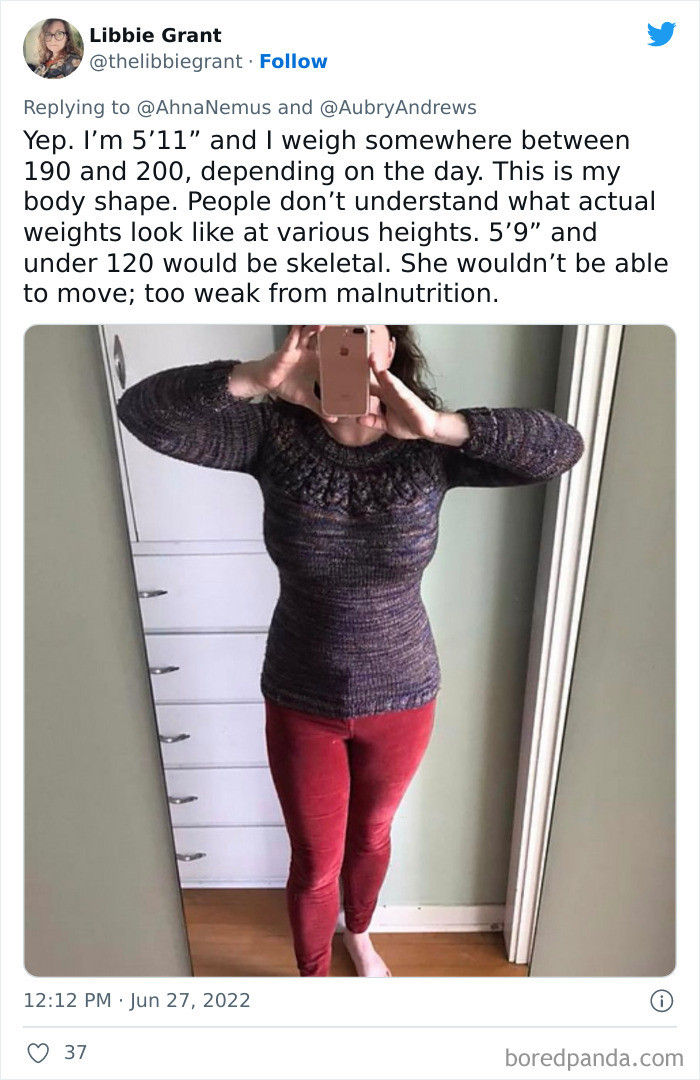Viewport: 700px width, 1080px height.
Task: Click the 37 likes count
Action: pyautogui.click(x=75, y=1052)
